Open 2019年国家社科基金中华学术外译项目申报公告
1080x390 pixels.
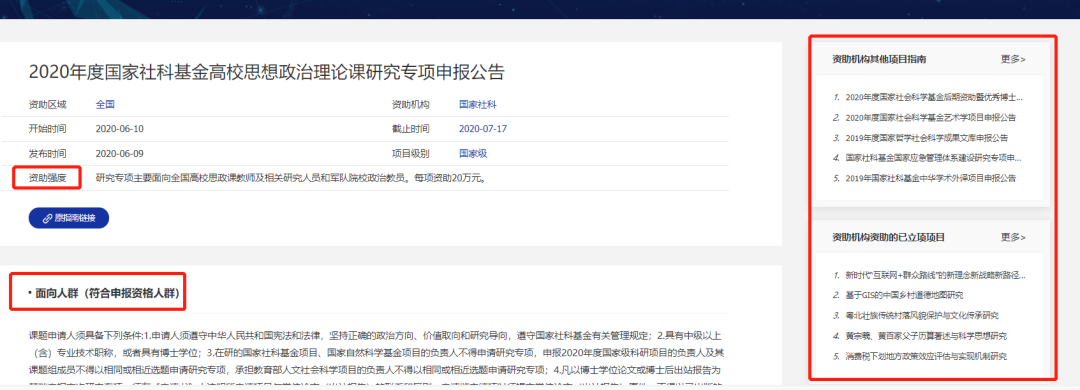point(931,178)
